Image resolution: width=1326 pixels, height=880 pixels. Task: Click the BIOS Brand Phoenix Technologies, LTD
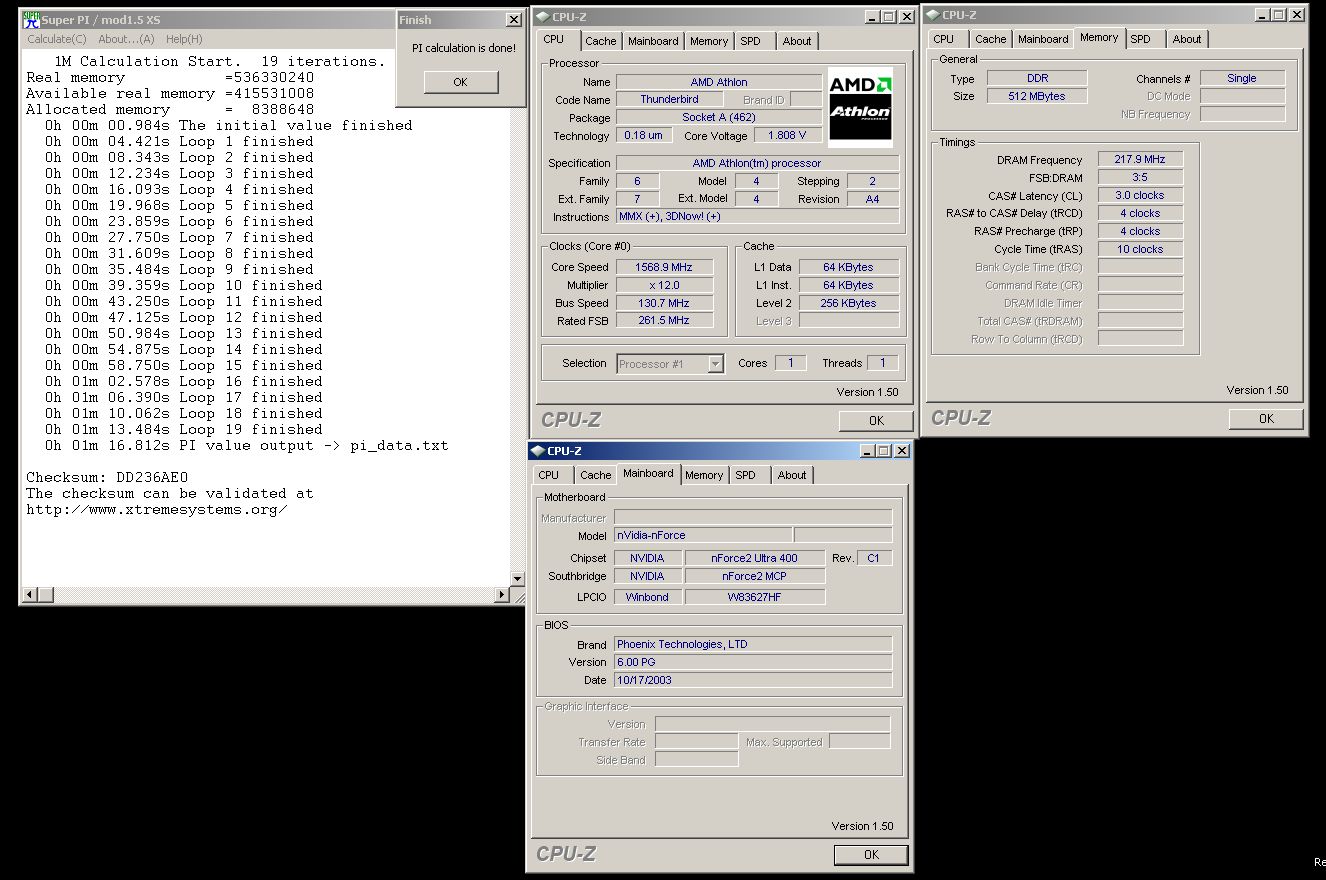pos(753,645)
